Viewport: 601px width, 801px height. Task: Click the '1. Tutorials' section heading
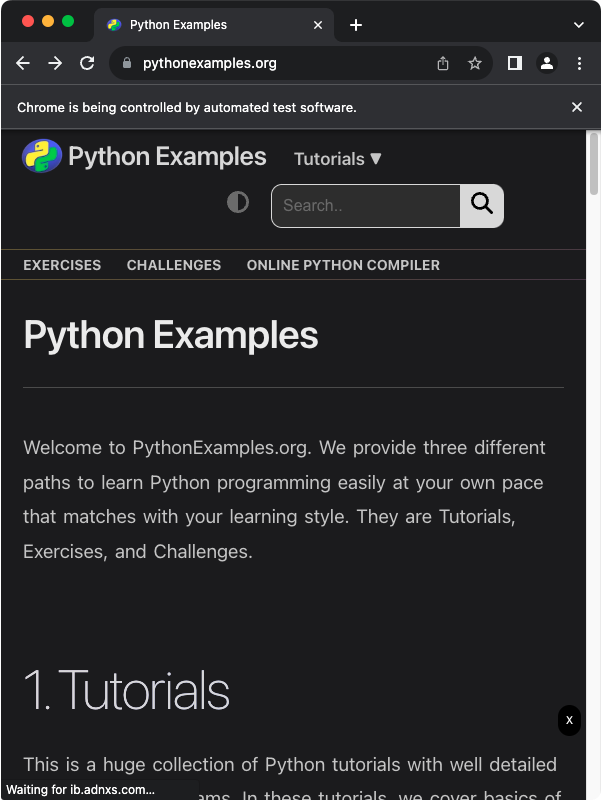point(127,691)
